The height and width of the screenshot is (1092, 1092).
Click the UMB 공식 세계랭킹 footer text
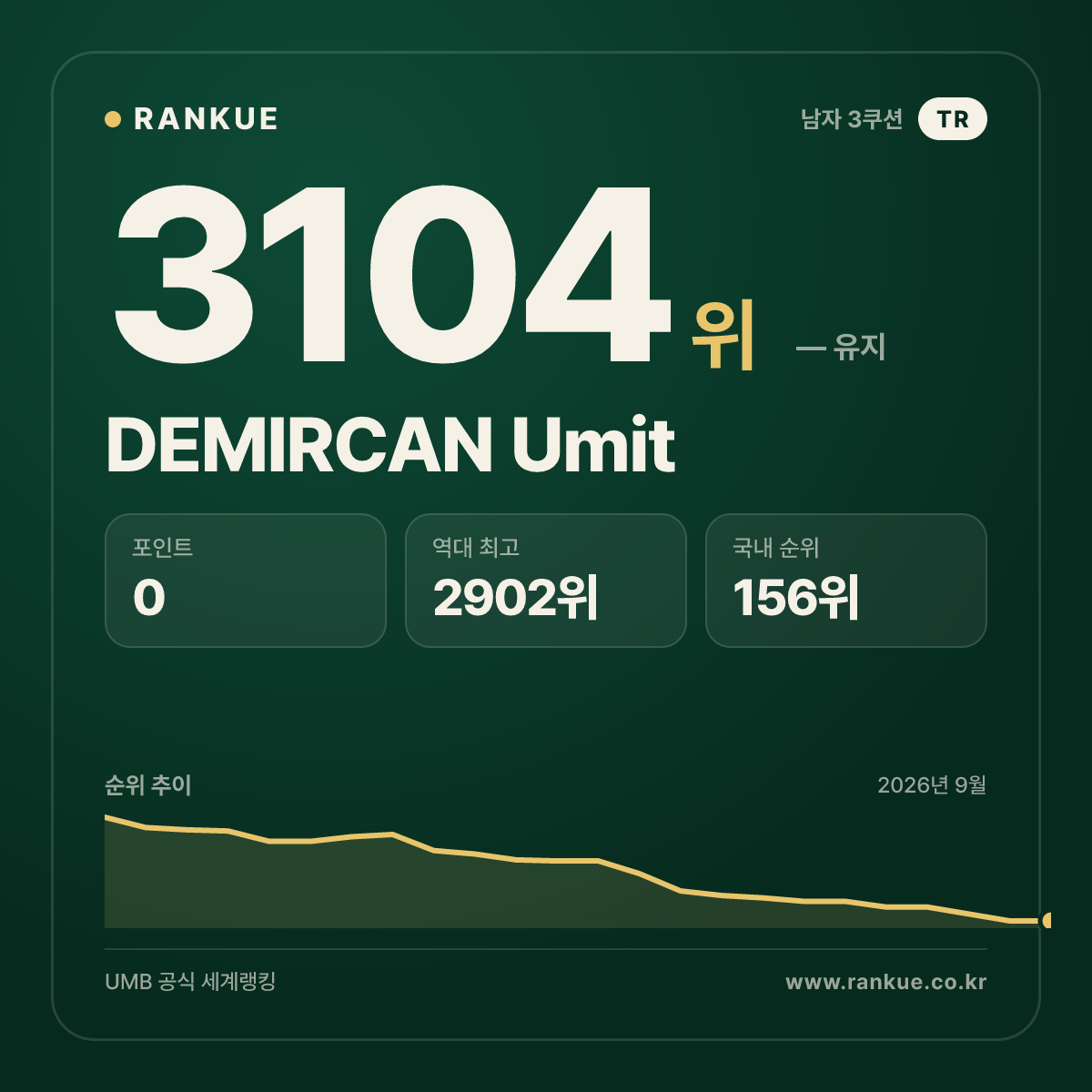(x=190, y=982)
